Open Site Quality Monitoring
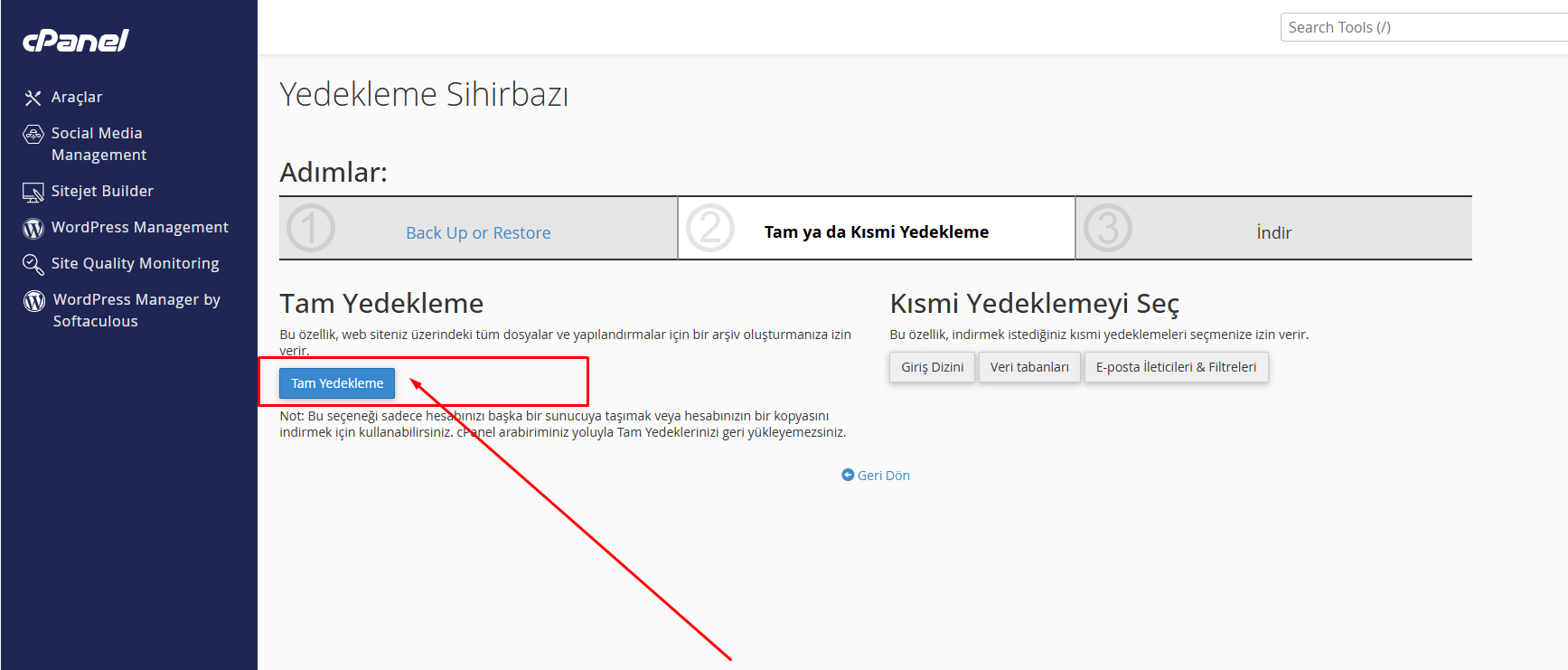 tap(136, 263)
